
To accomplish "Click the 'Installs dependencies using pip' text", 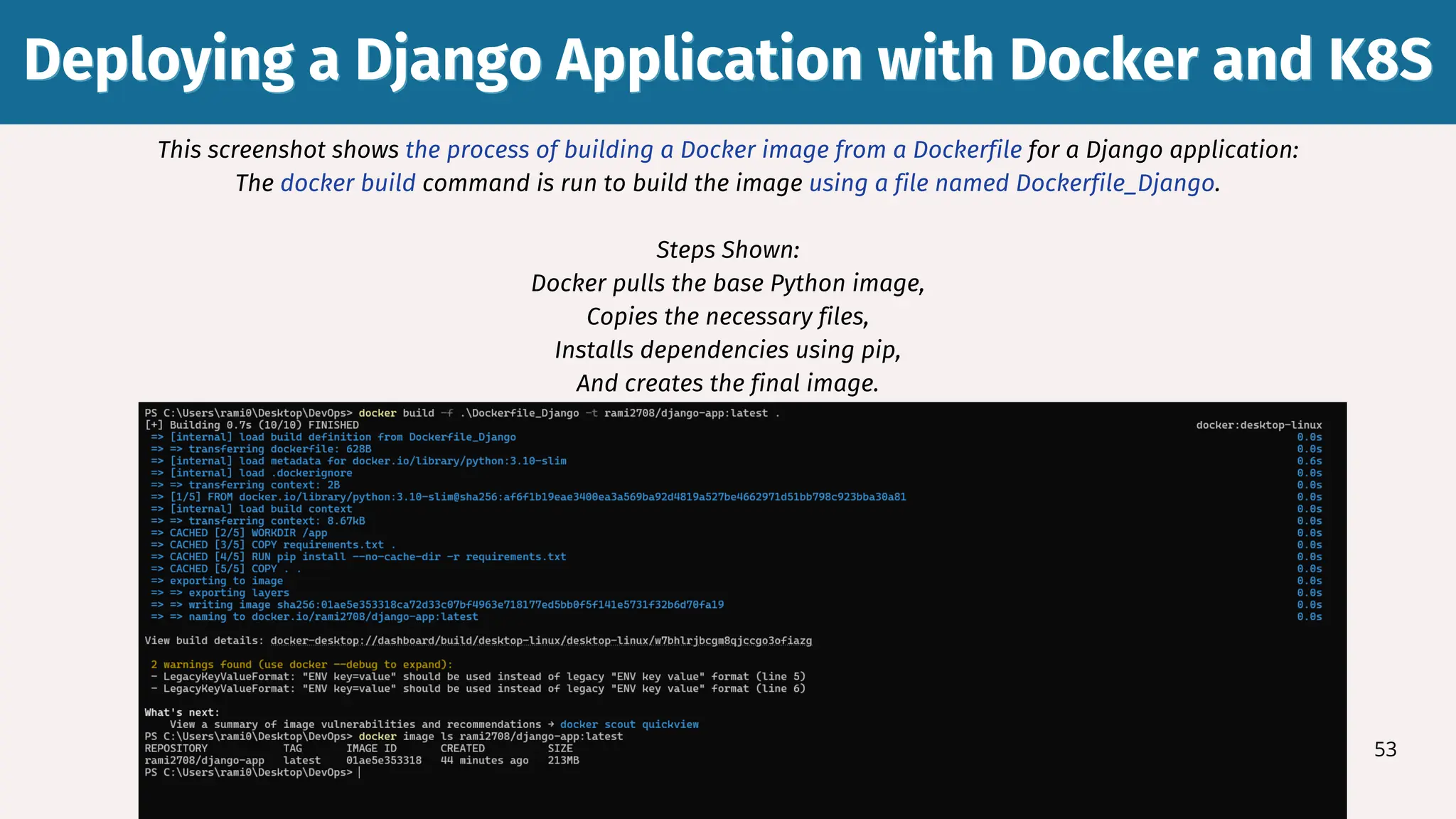I will [727, 350].
